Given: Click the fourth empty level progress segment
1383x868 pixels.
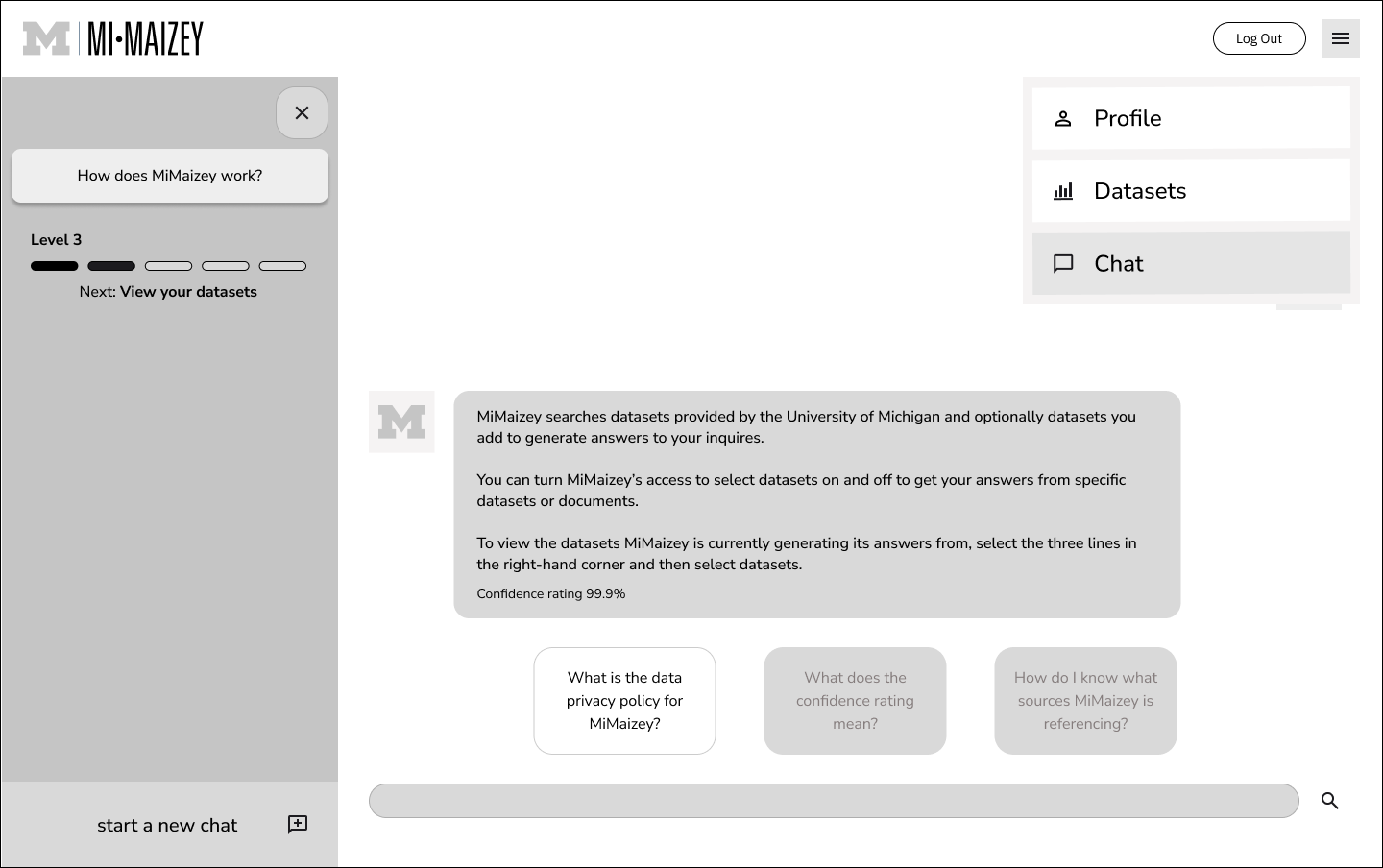Looking at the screenshot, I should tap(226, 266).
